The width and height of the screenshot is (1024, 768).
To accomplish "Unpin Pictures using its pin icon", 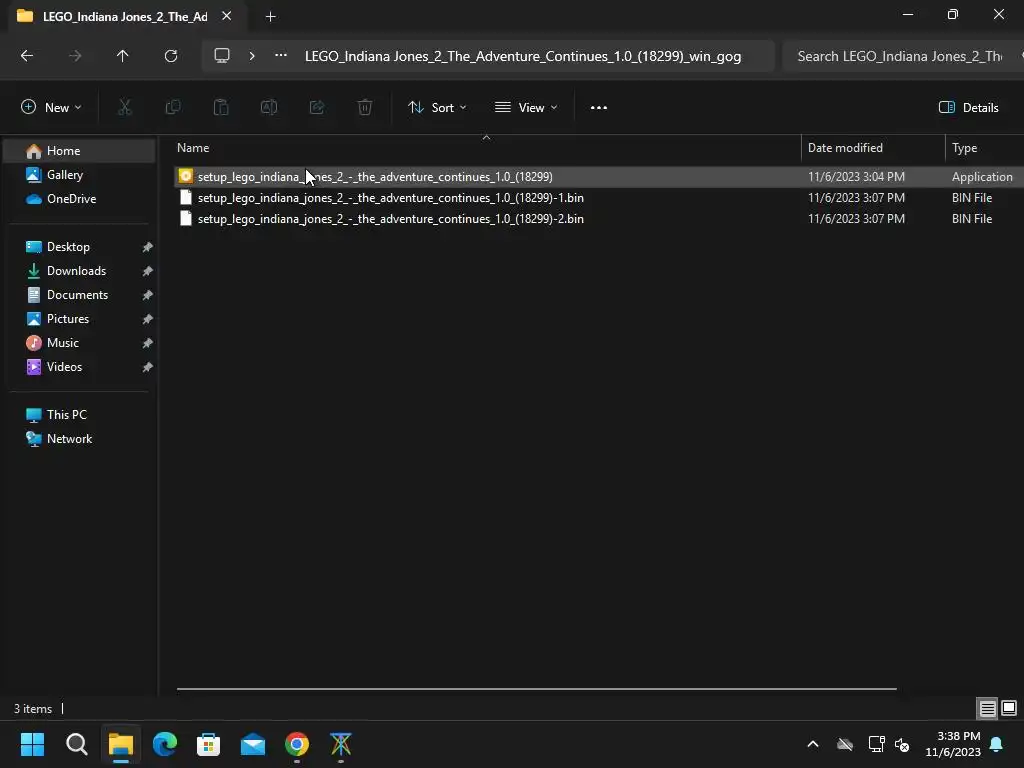I will (148, 319).
